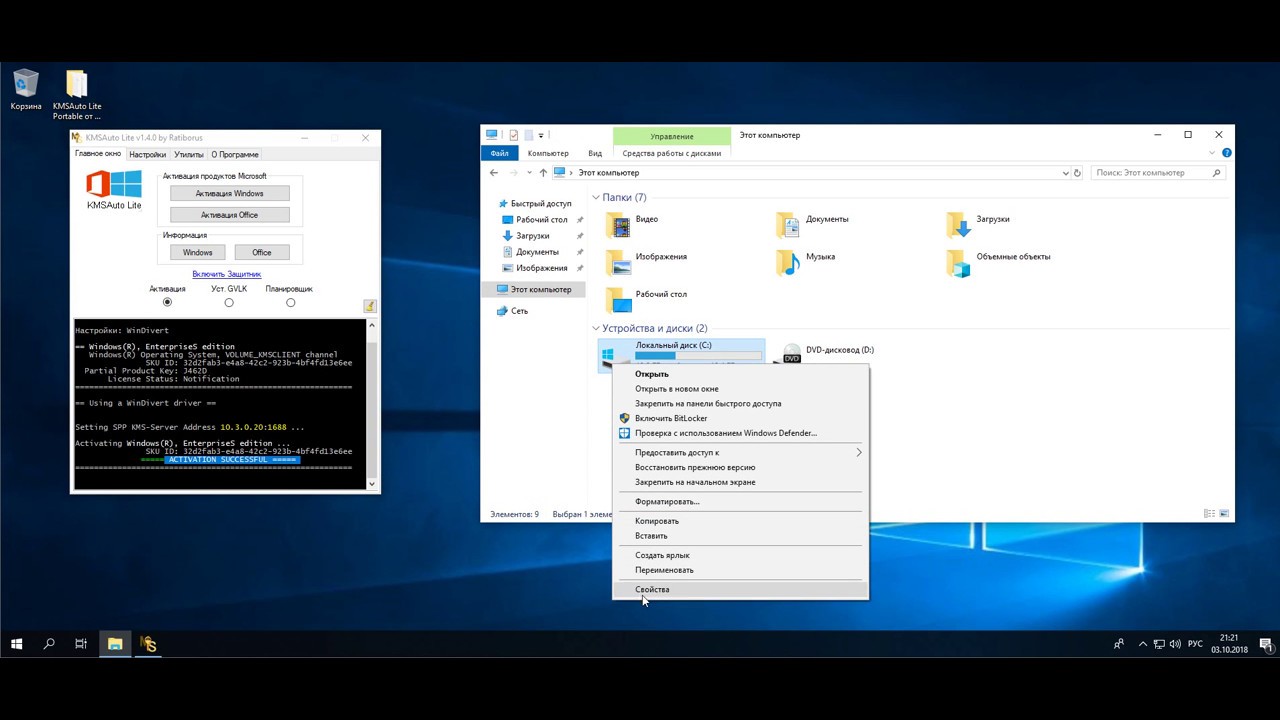
Task: Click the KMSAuto log scrollbar down arrow
Action: (372, 484)
